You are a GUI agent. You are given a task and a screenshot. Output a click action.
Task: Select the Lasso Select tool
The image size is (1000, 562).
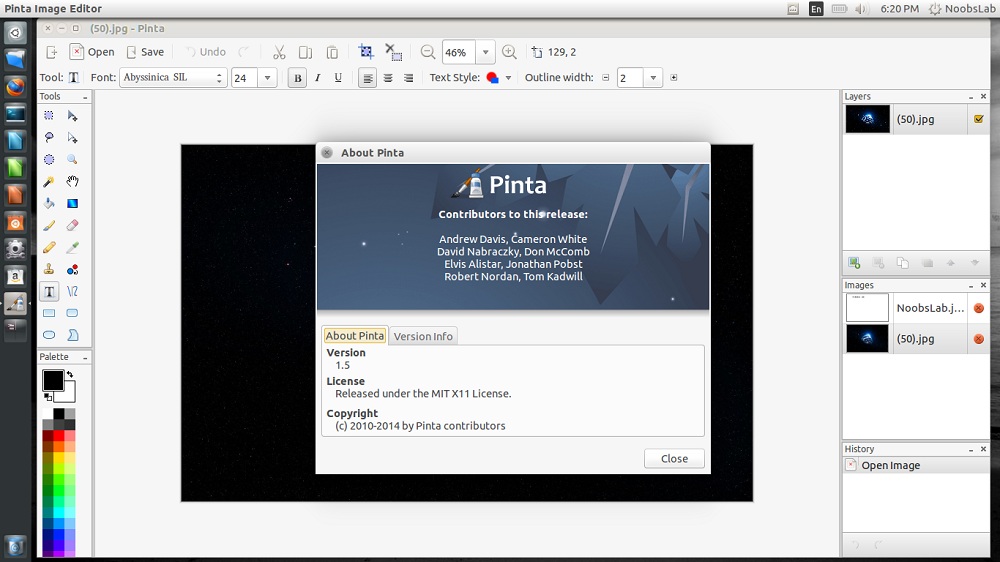[49, 138]
